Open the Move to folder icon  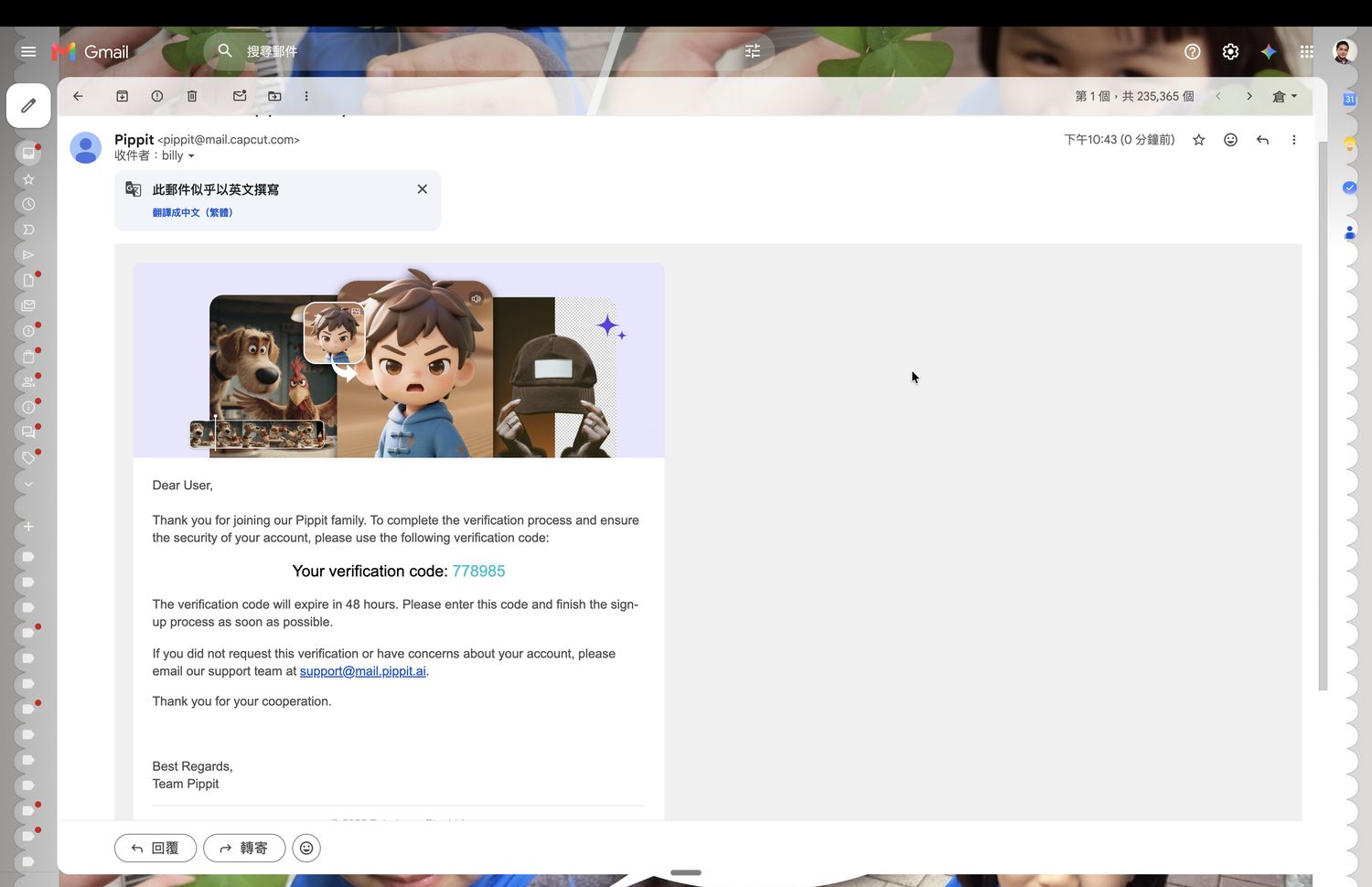click(x=274, y=96)
